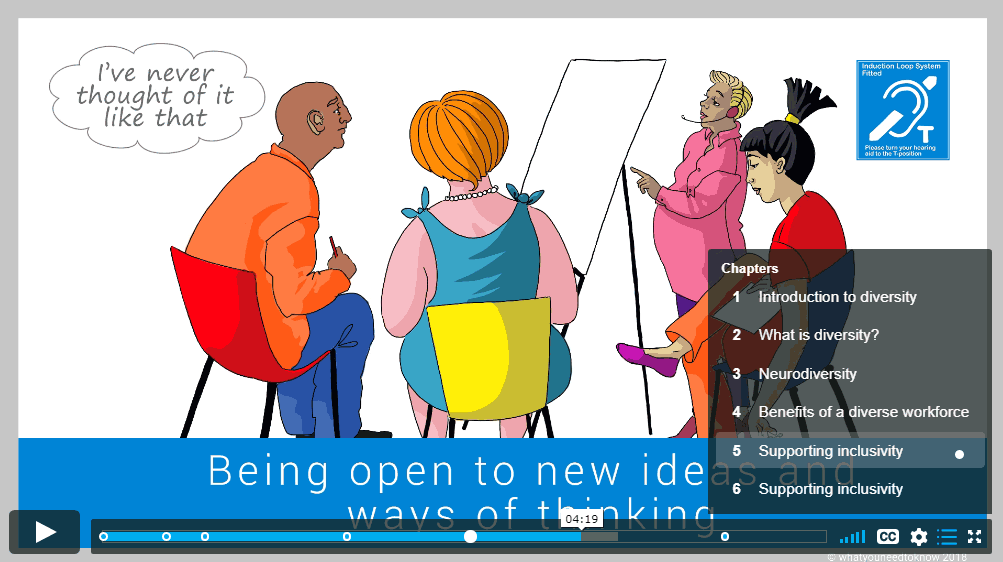The image size is (1003, 562).
Task: Seek to the grey buffered progress section
Action: pyautogui.click(x=600, y=537)
